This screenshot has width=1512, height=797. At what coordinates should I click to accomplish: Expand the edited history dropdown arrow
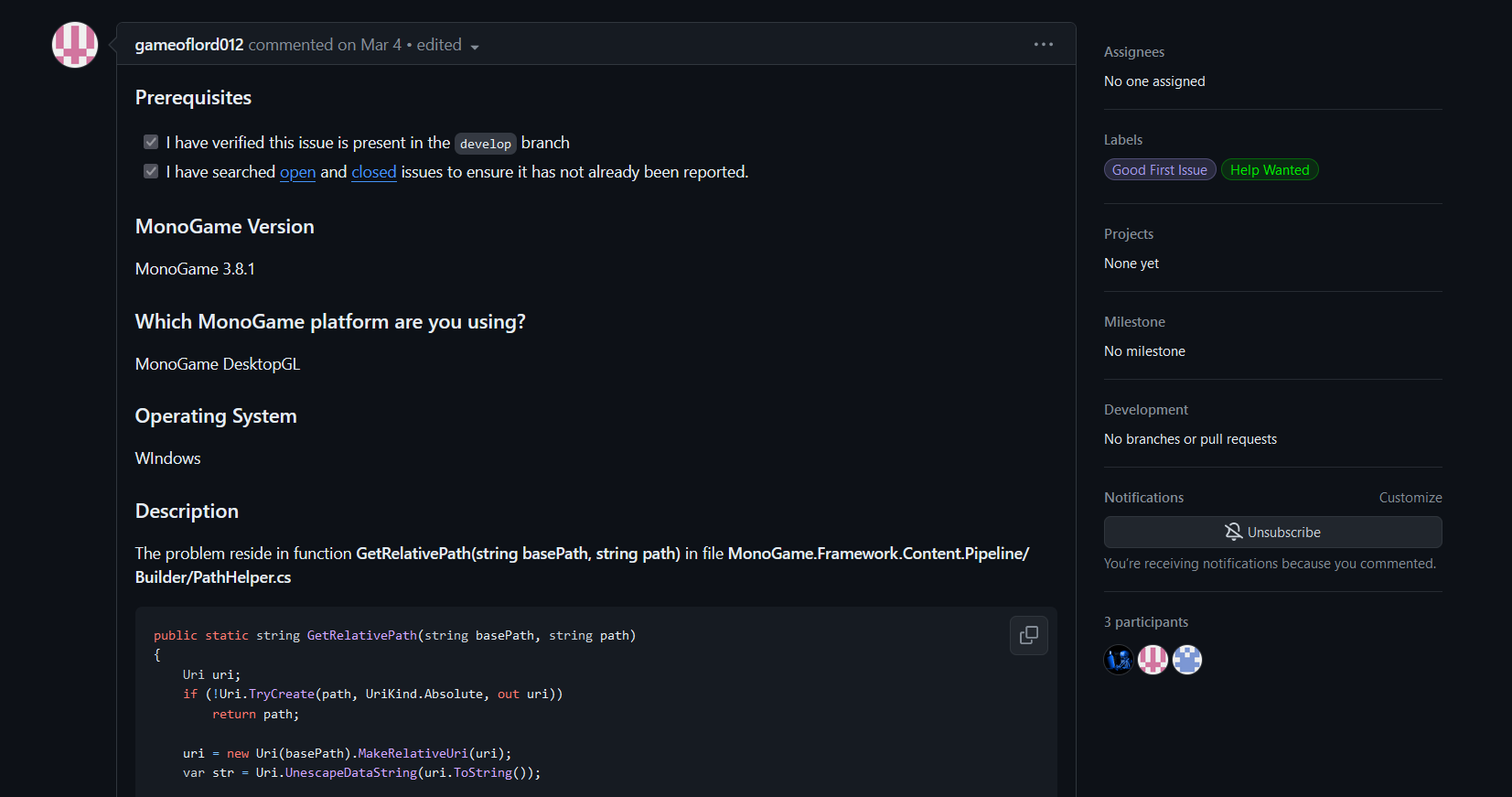(475, 47)
